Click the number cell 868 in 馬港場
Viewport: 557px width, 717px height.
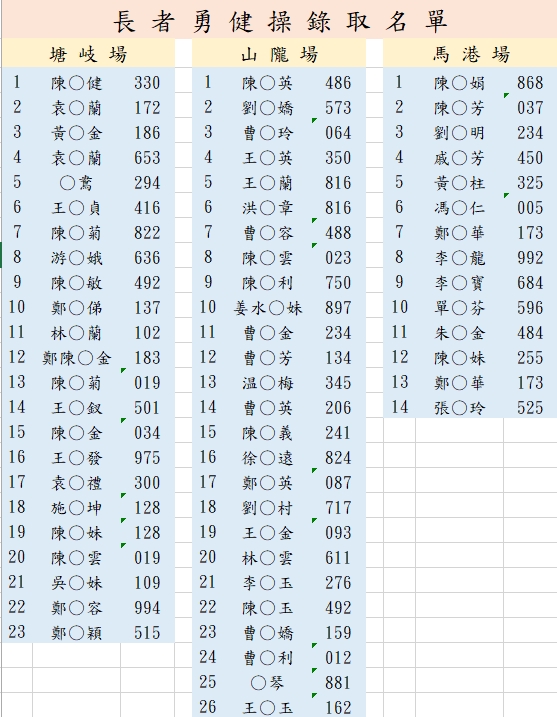pyautogui.click(x=530, y=82)
